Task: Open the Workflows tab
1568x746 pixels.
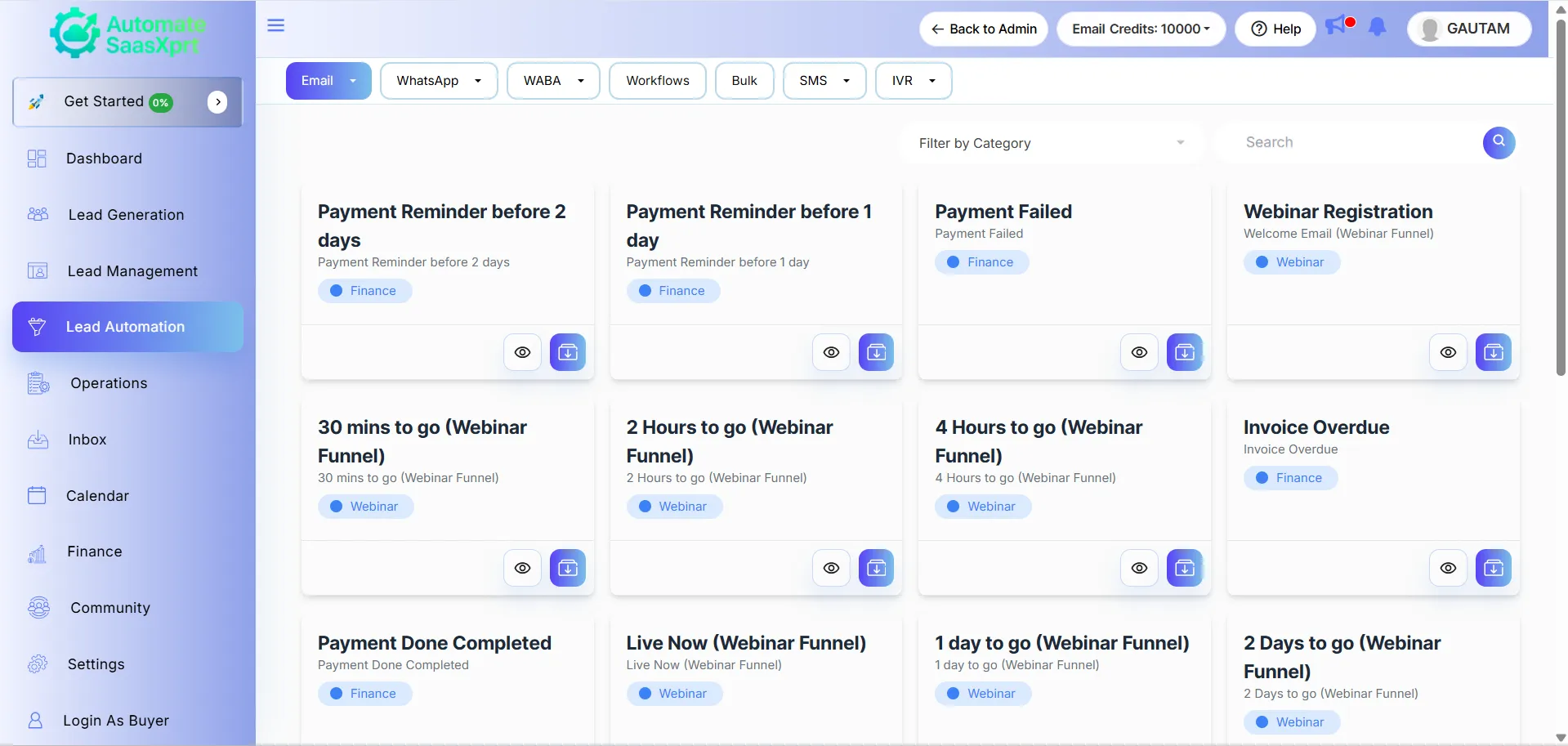Action: pyautogui.click(x=658, y=81)
